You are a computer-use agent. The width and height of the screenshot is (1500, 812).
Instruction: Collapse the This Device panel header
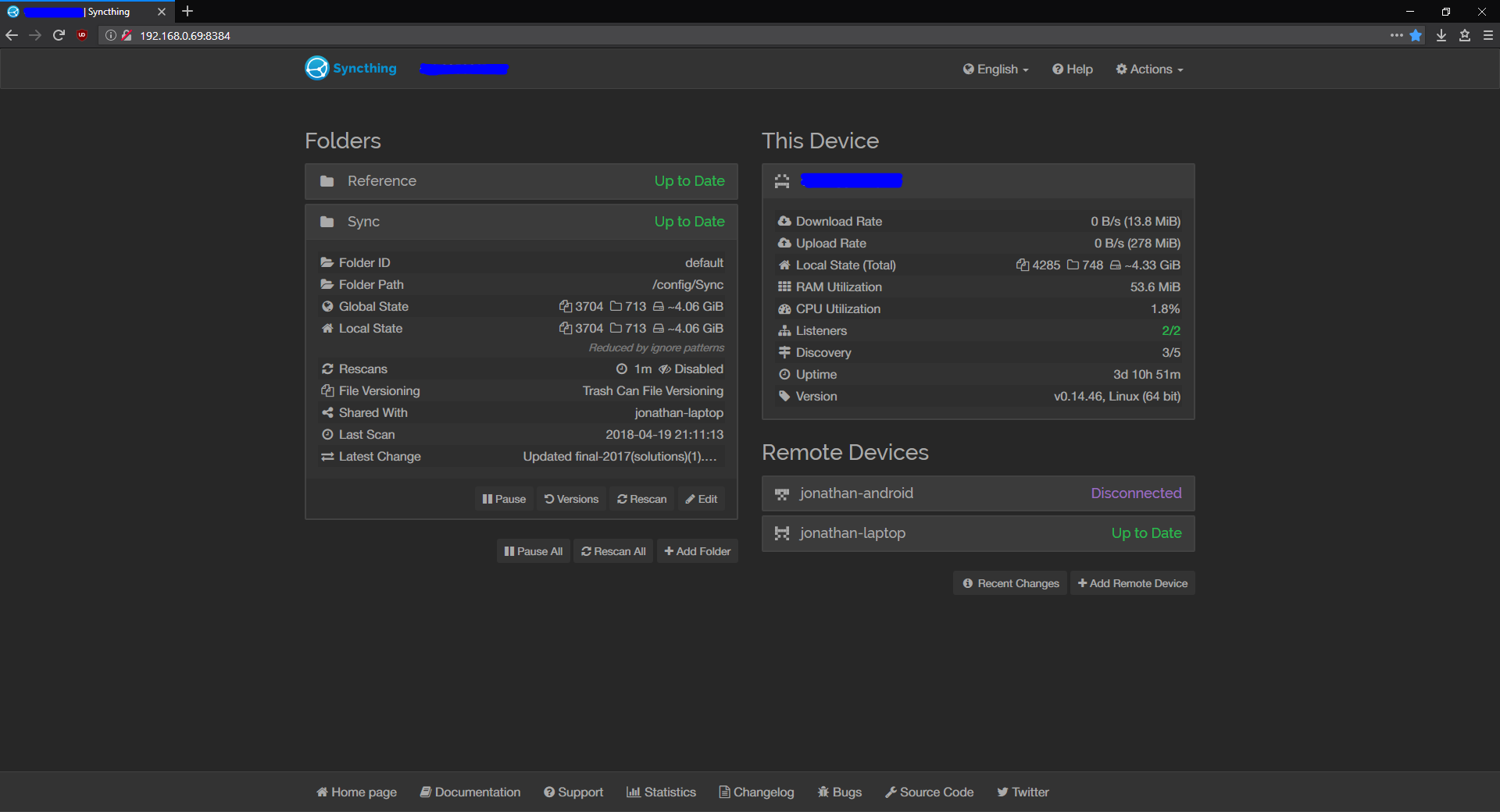coord(978,181)
